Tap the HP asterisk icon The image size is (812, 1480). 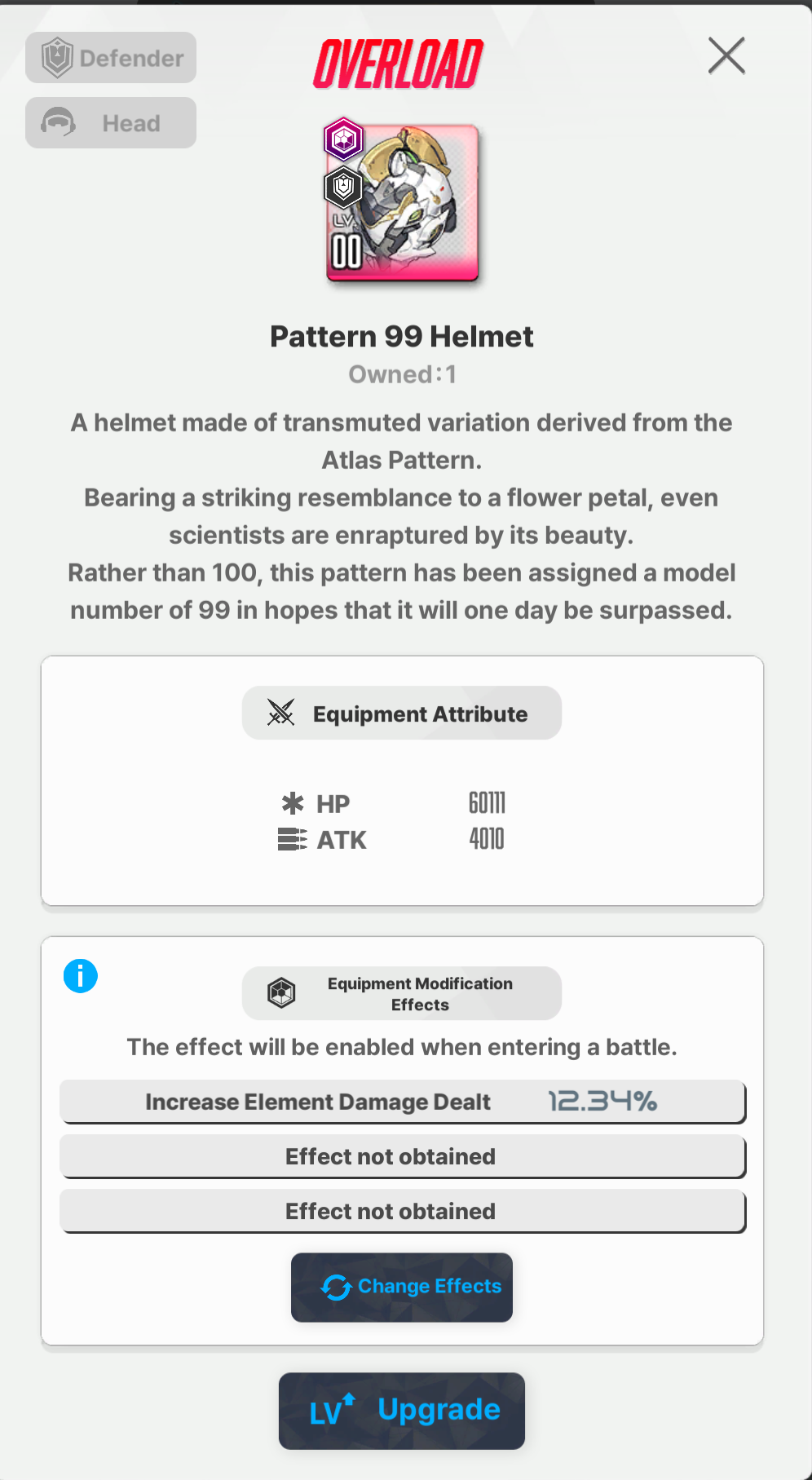coord(293,803)
